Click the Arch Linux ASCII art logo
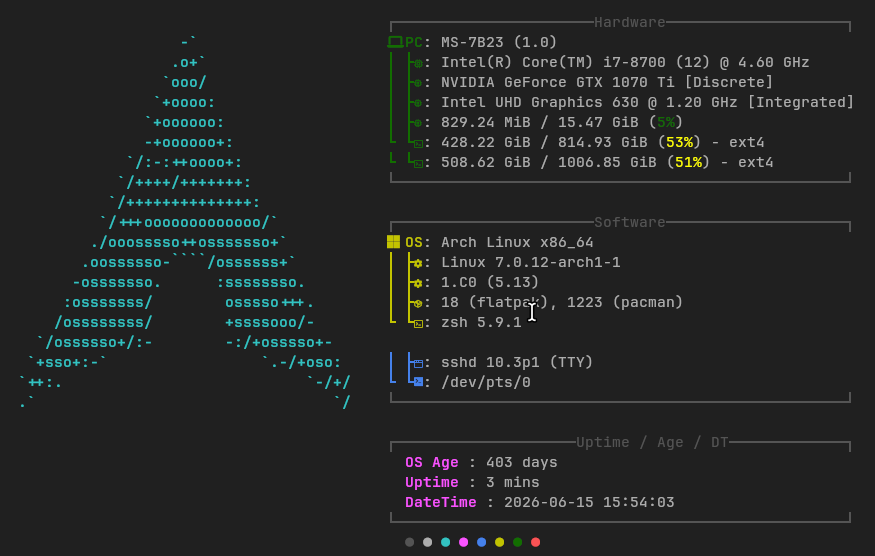The height and width of the screenshot is (556, 875). [185, 222]
